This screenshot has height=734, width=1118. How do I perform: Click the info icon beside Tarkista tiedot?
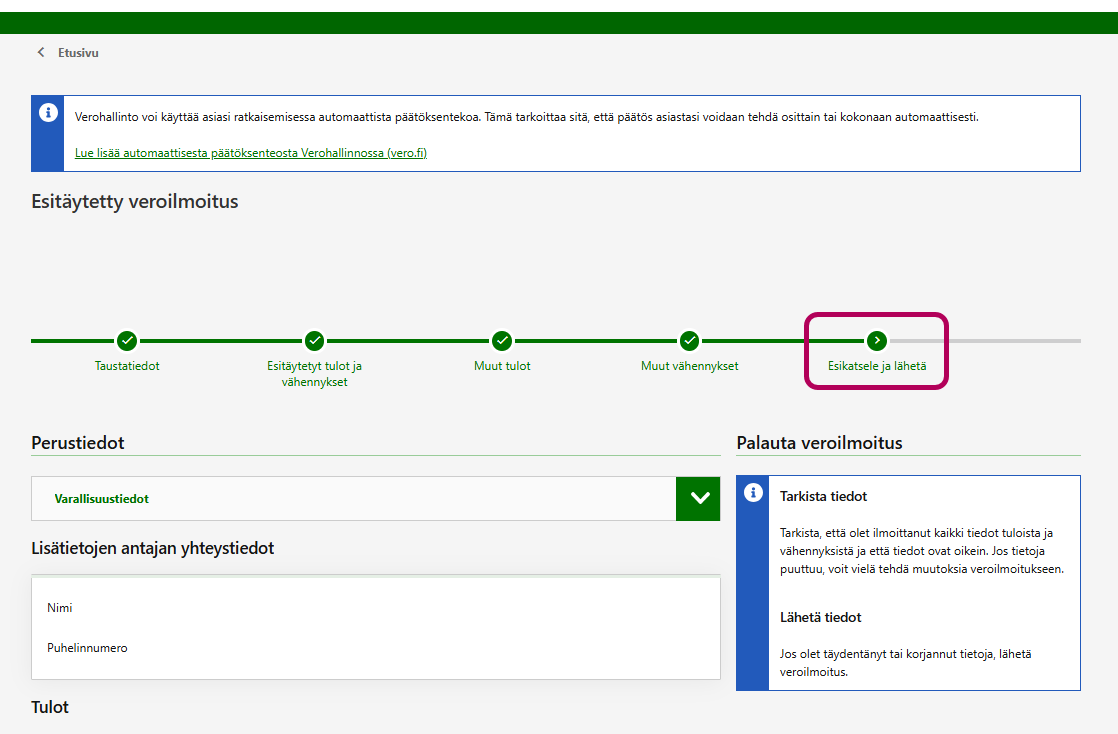(x=753, y=493)
